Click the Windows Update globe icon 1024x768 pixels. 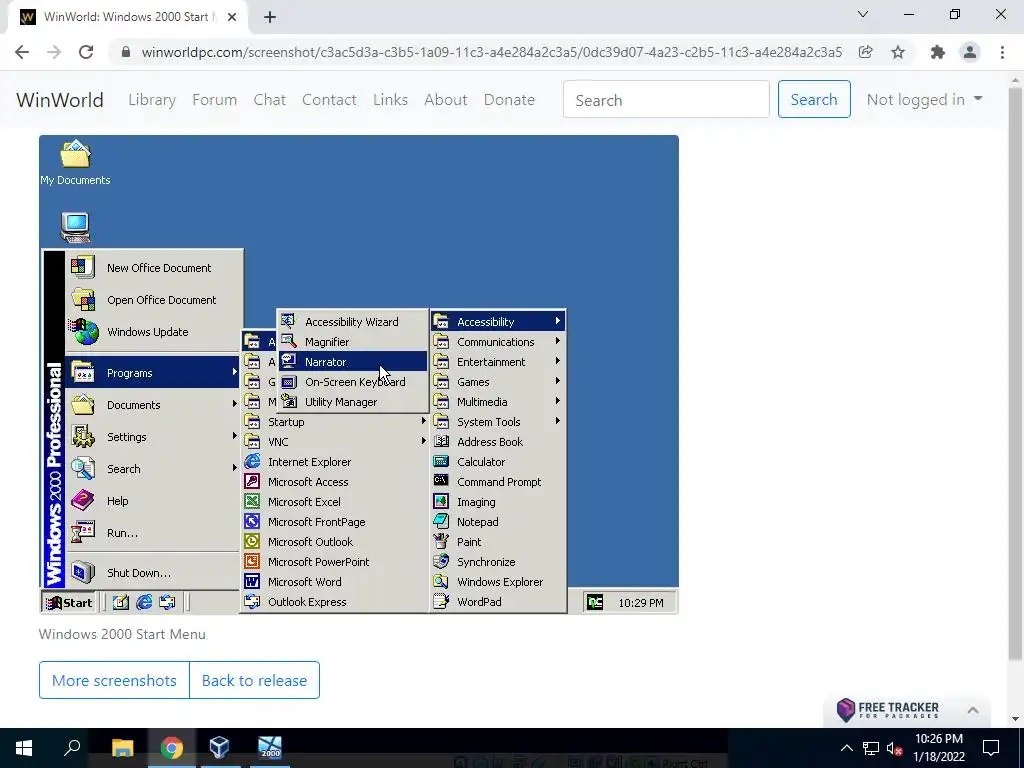84,332
